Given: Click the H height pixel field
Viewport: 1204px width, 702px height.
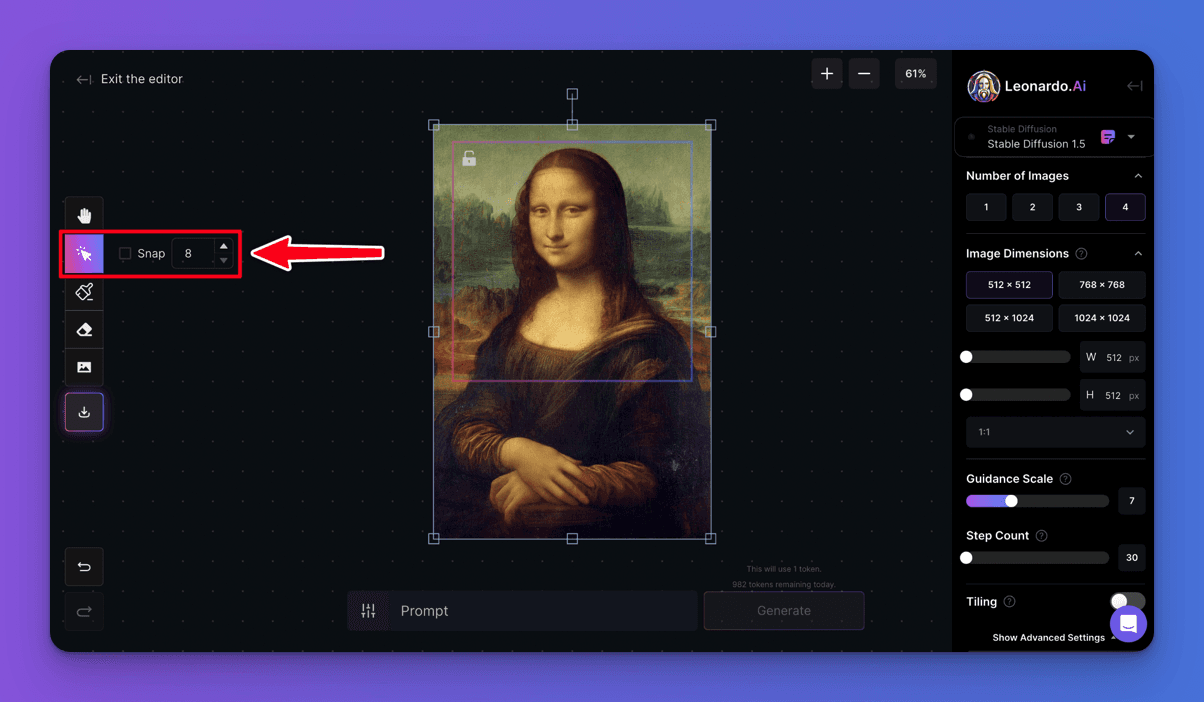Looking at the screenshot, I should point(1112,395).
